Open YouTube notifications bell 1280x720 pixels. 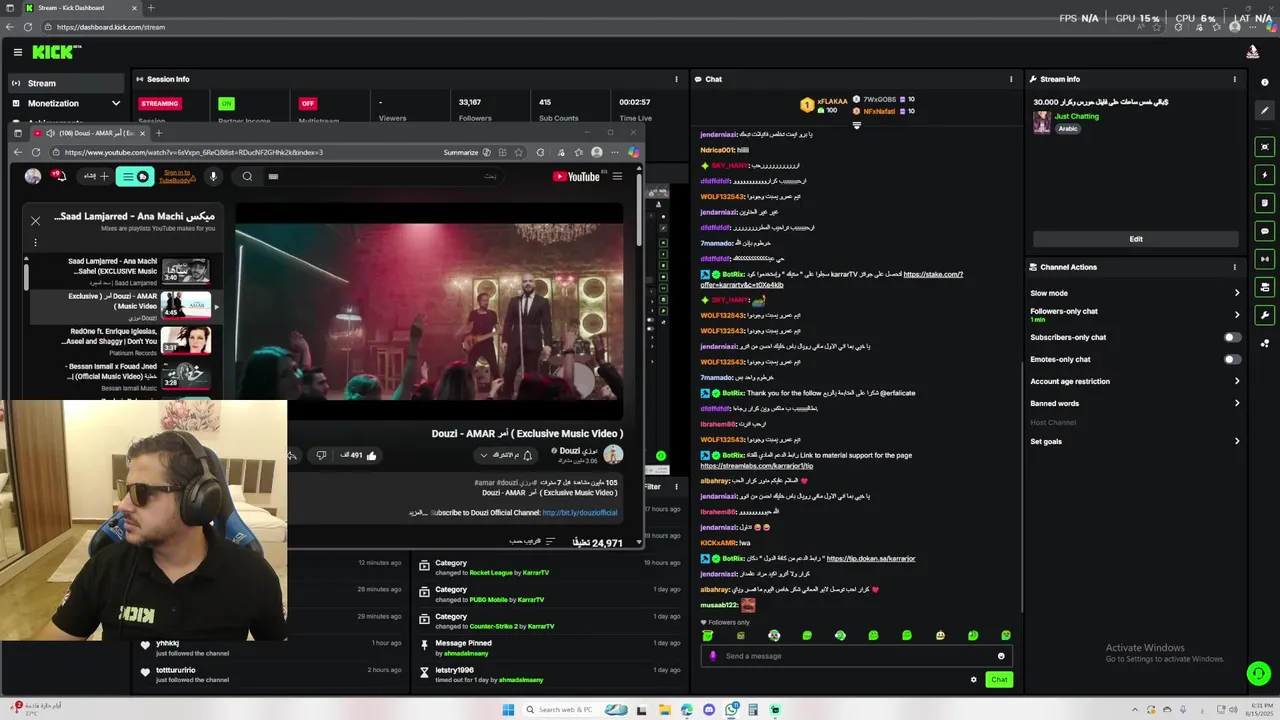pyautogui.click(x=58, y=176)
